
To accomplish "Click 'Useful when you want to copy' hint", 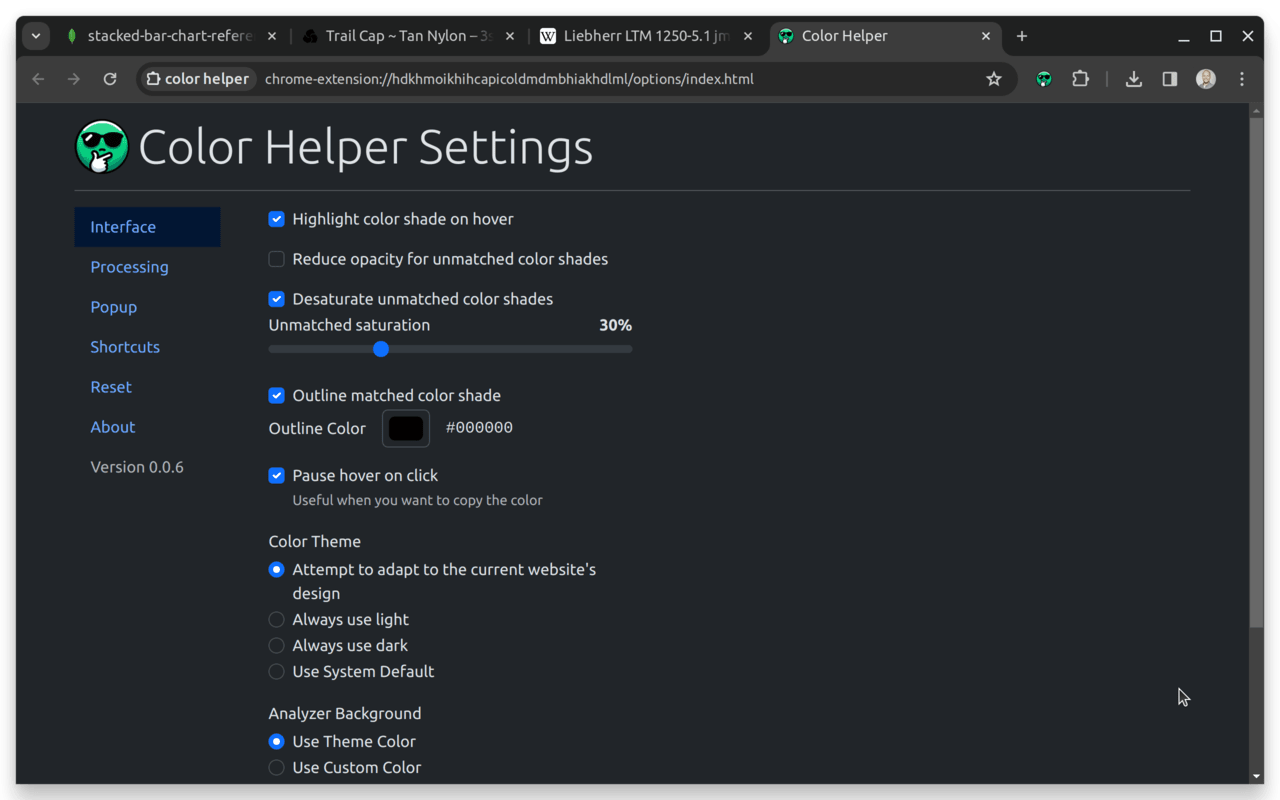I will 418,500.
